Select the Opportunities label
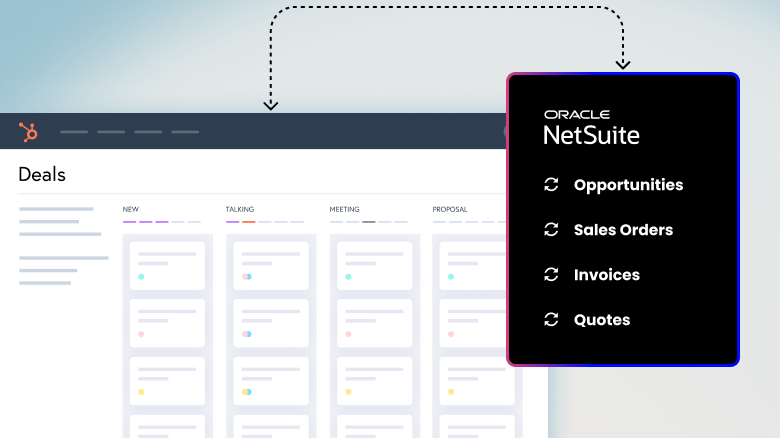The image size is (780, 438). 628,185
